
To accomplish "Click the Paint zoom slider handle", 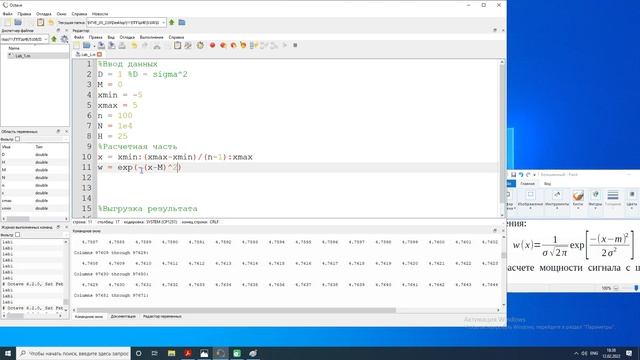I will [636, 288].
